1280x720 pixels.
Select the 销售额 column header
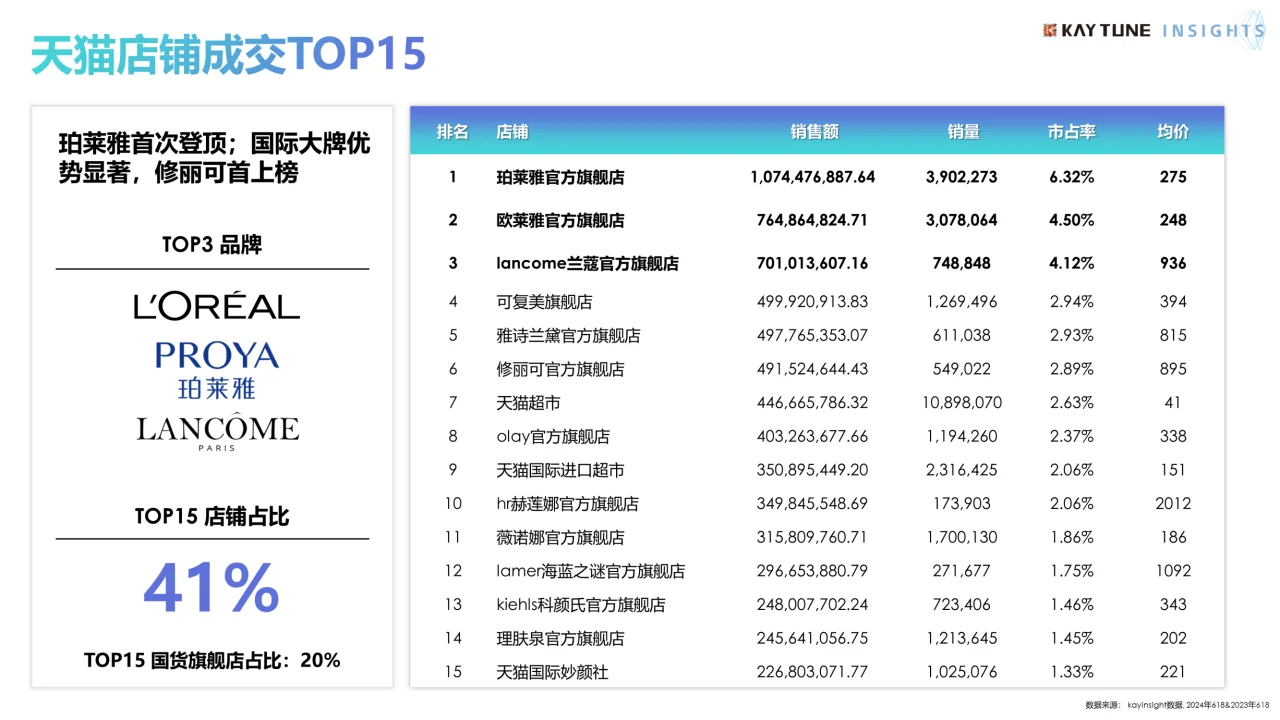(x=813, y=130)
